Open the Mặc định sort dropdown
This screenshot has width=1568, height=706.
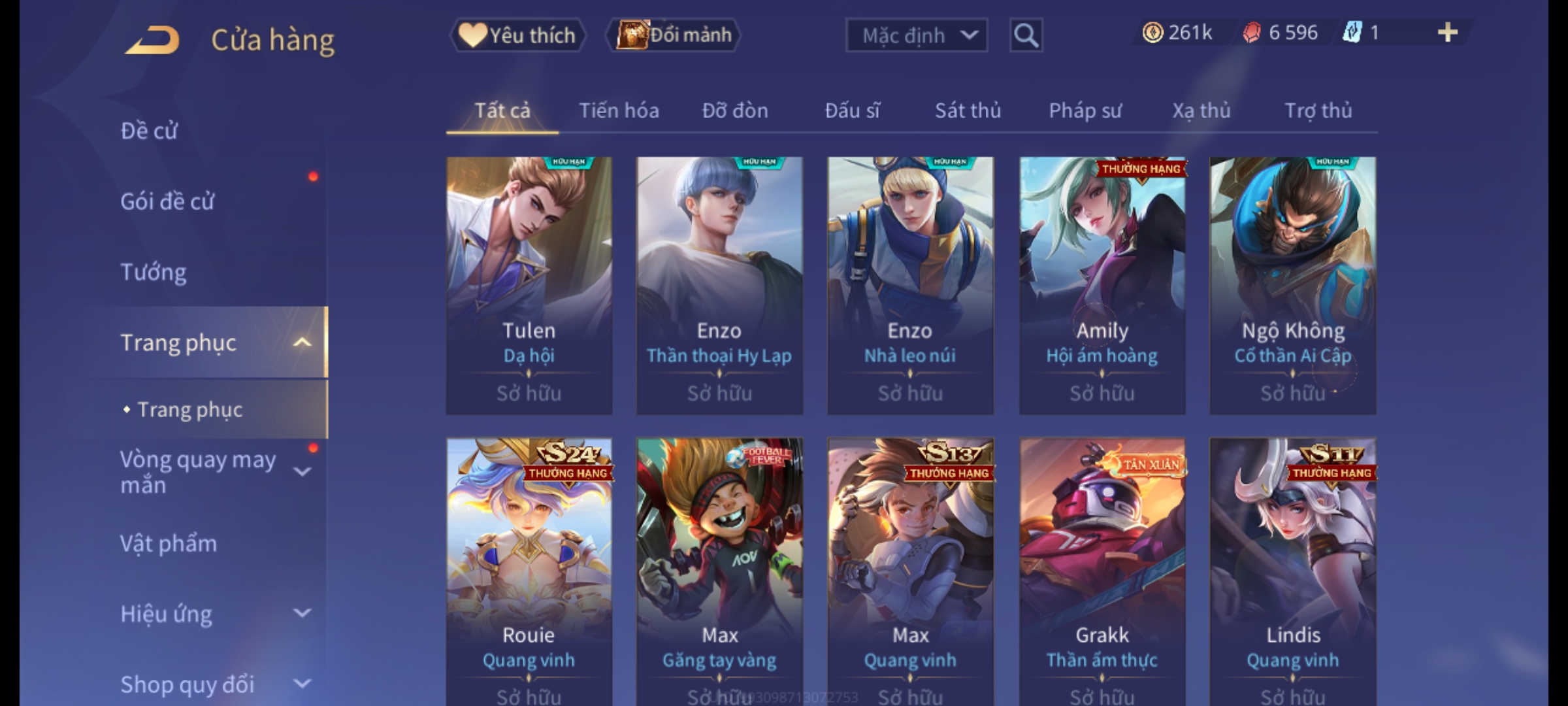click(917, 35)
